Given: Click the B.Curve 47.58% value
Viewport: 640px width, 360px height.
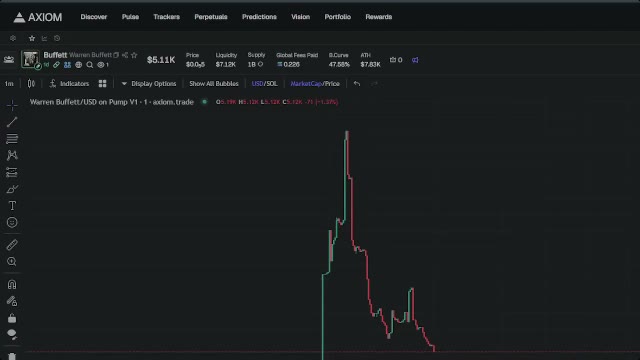Looking at the screenshot, I should coord(339,64).
